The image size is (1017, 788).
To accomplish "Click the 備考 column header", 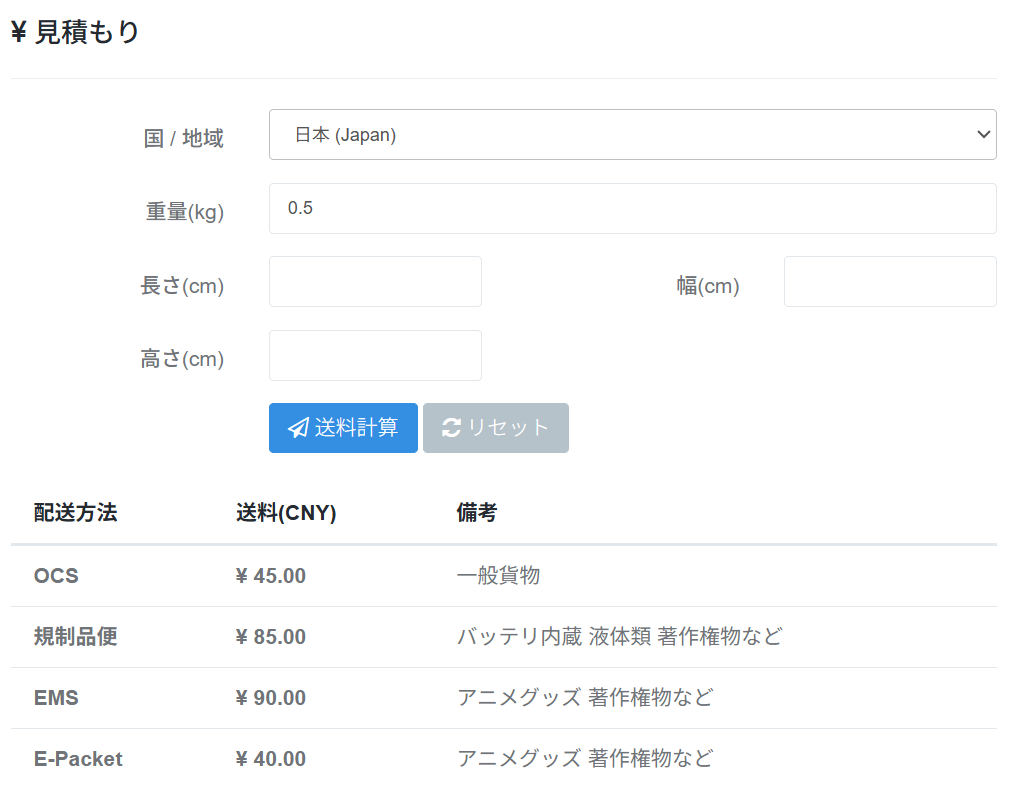I will (477, 513).
